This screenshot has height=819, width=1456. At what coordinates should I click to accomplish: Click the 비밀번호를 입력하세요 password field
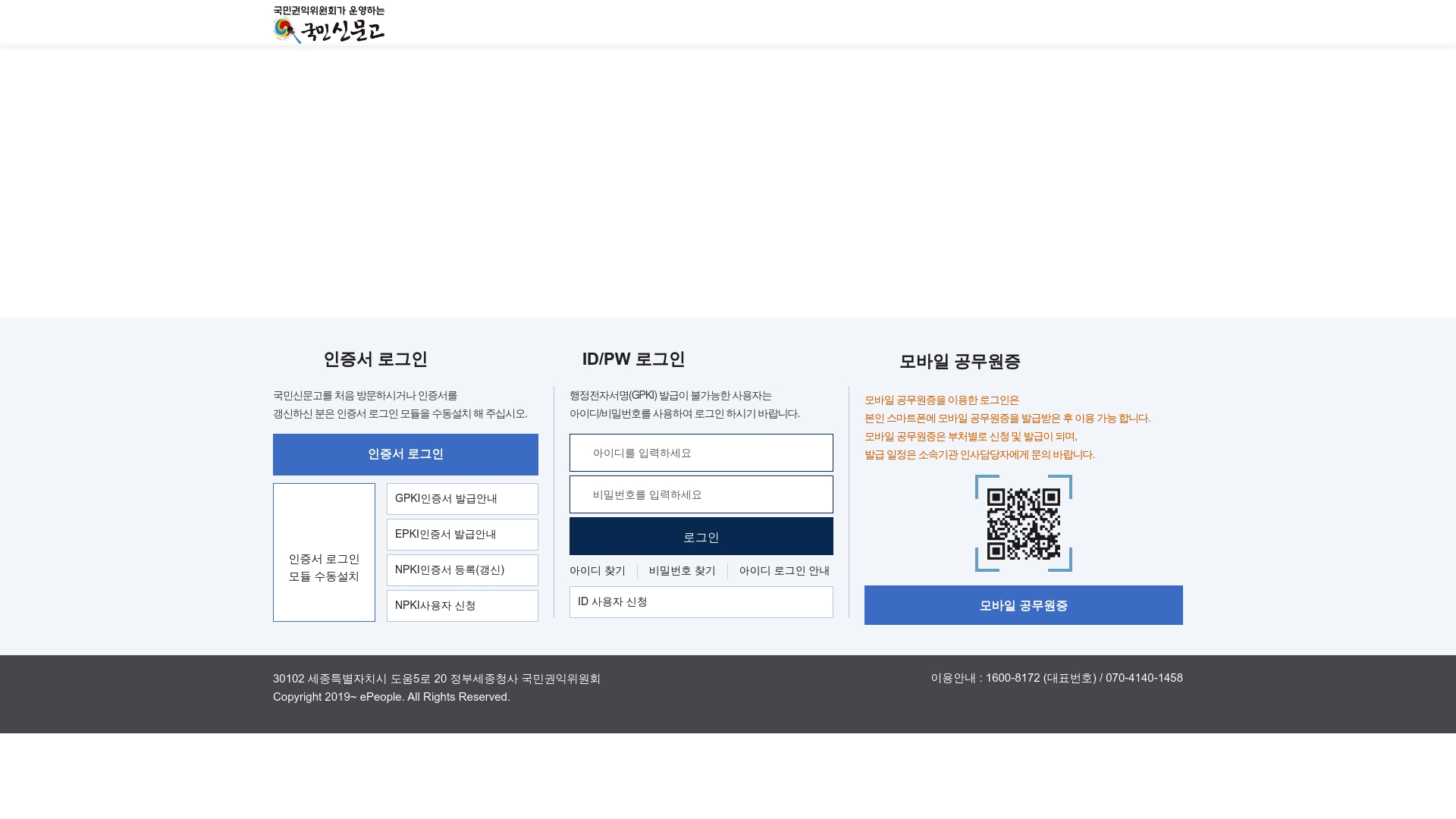(x=701, y=494)
